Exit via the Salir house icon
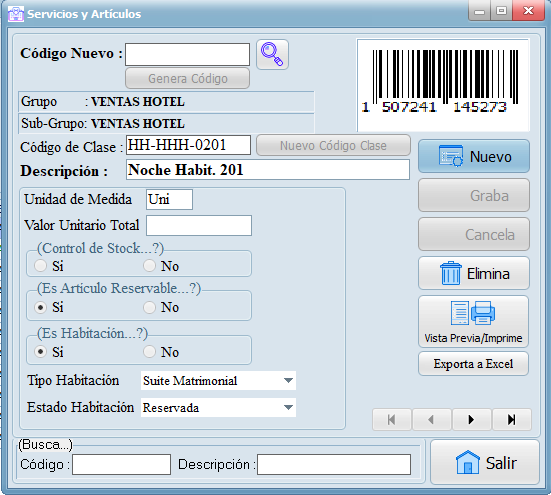The width and height of the screenshot is (551, 495). pyautogui.click(x=467, y=462)
